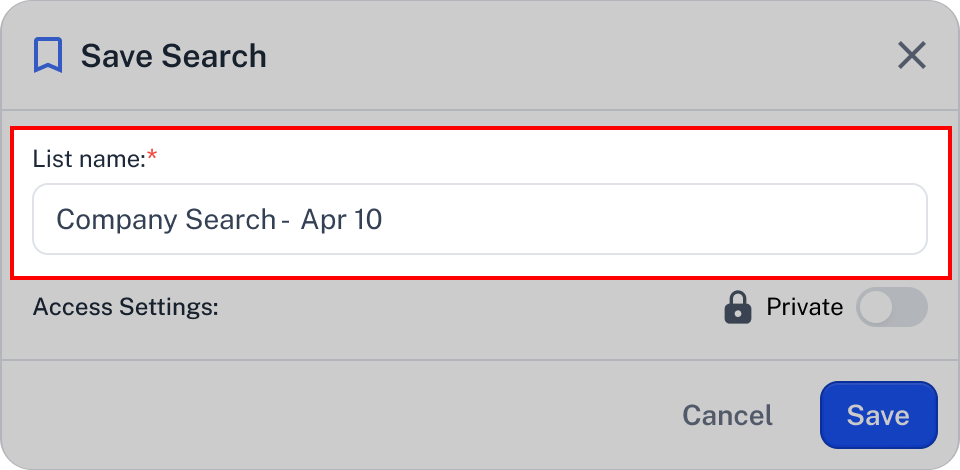The image size is (960, 470).
Task: Toggle the Private access switch
Action: click(892, 307)
